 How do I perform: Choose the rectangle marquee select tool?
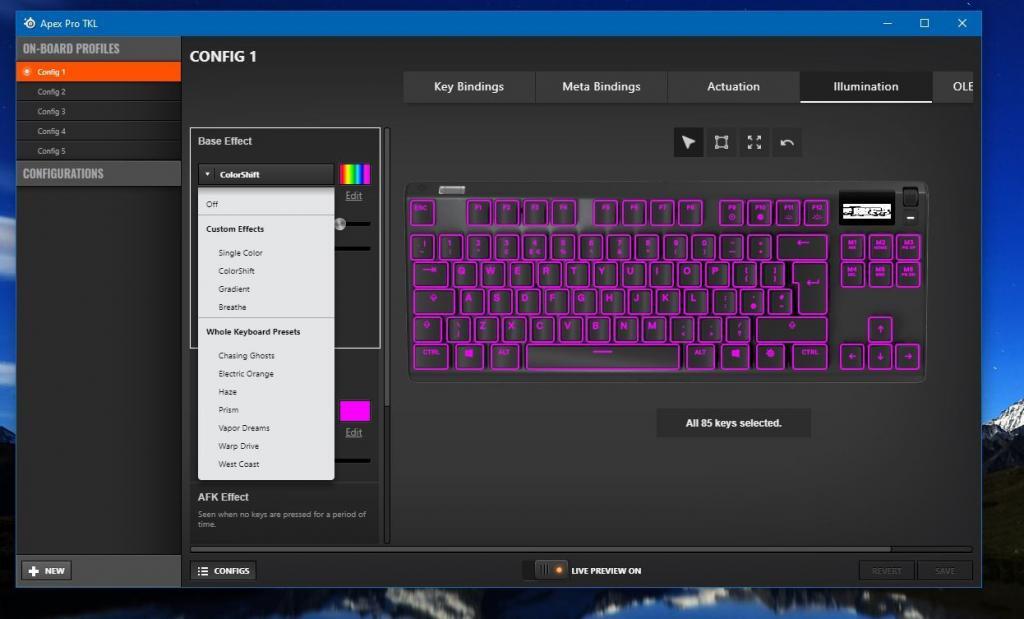coord(721,143)
